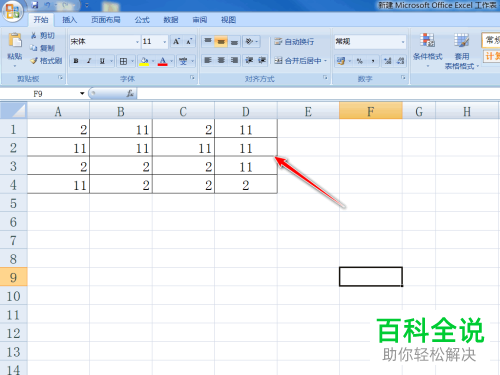Click cell D4 containing 2

[x=246, y=184]
